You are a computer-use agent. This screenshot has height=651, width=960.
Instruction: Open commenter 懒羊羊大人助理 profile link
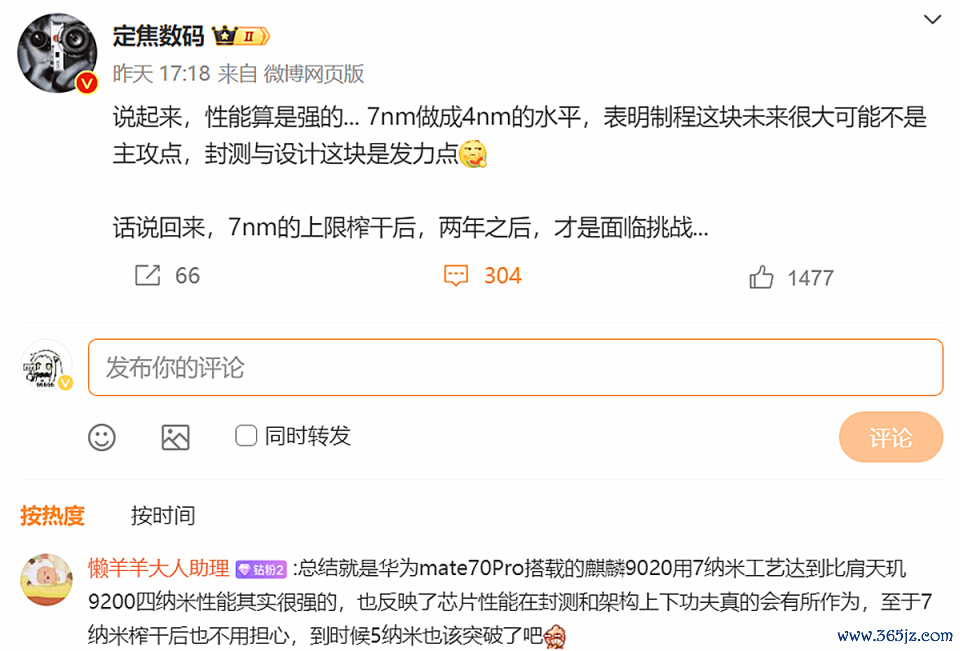159,568
